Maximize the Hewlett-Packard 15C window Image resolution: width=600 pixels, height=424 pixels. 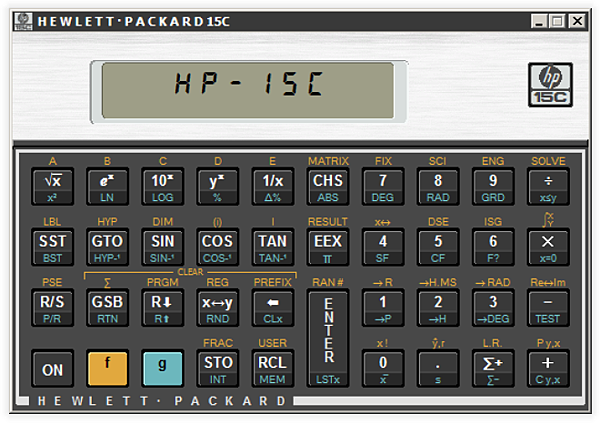558,21
